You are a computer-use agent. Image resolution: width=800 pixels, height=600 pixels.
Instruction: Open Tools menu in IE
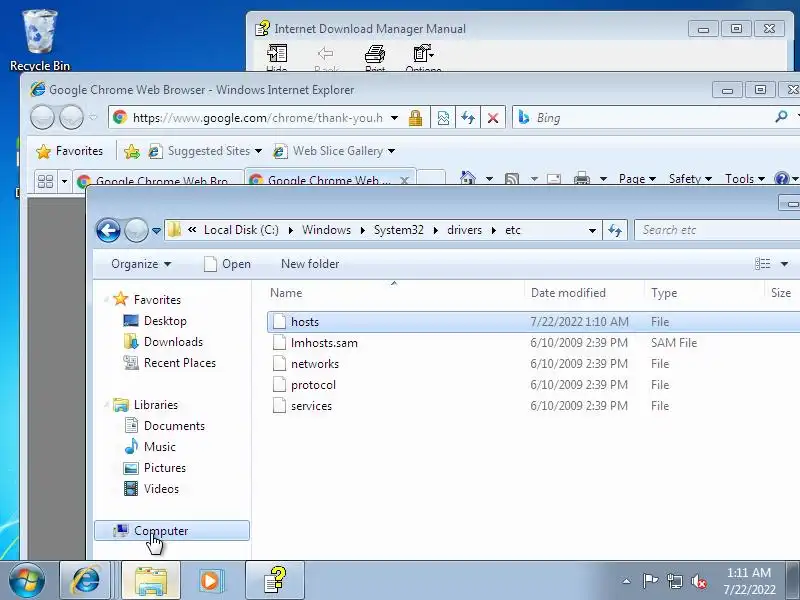(744, 179)
